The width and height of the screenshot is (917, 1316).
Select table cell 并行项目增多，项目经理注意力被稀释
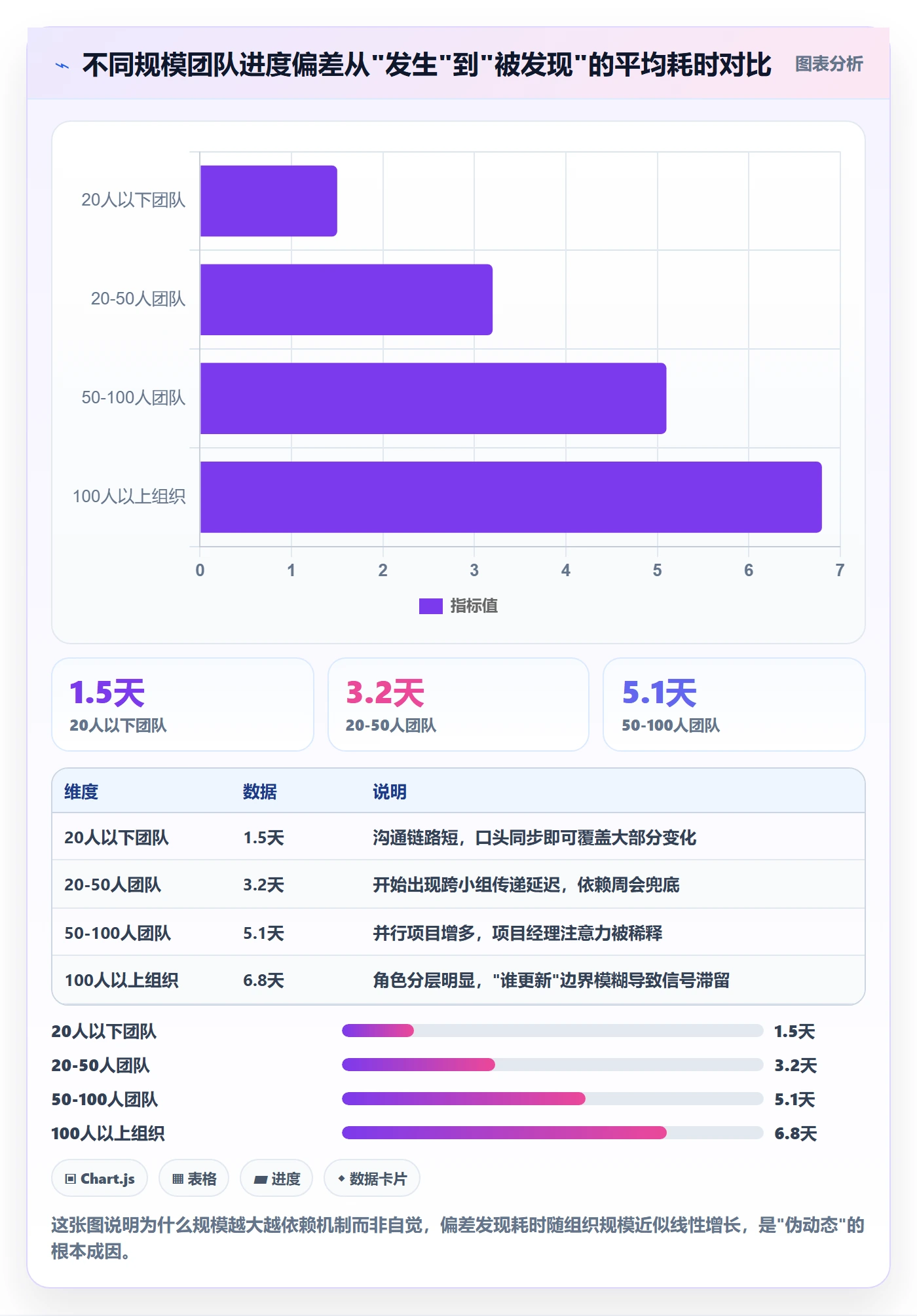[517, 933]
